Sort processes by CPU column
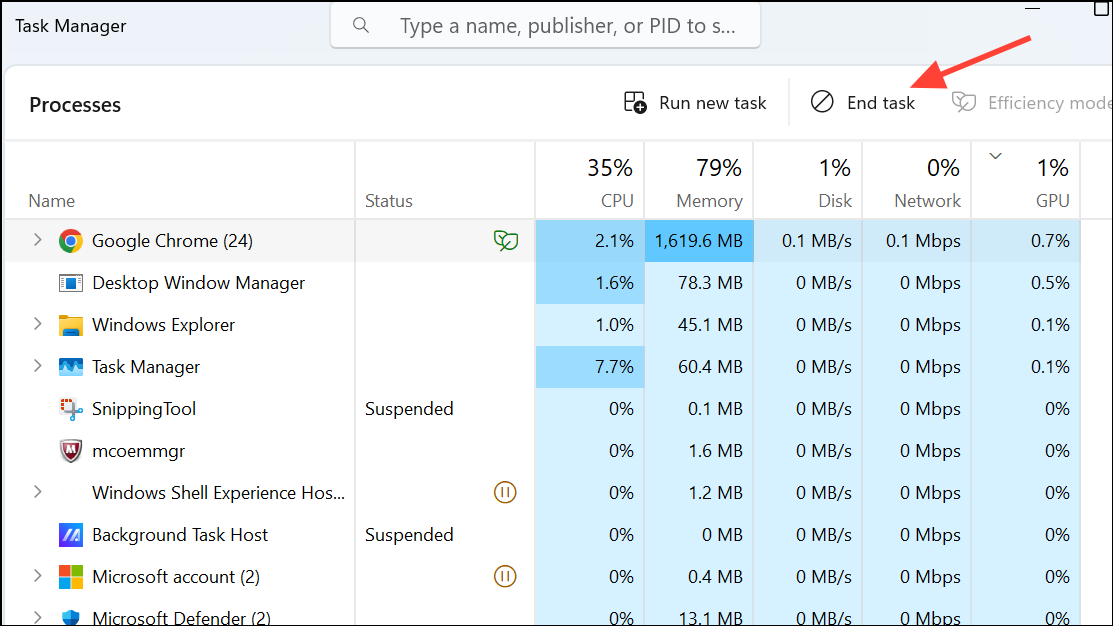 tap(590, 181)
